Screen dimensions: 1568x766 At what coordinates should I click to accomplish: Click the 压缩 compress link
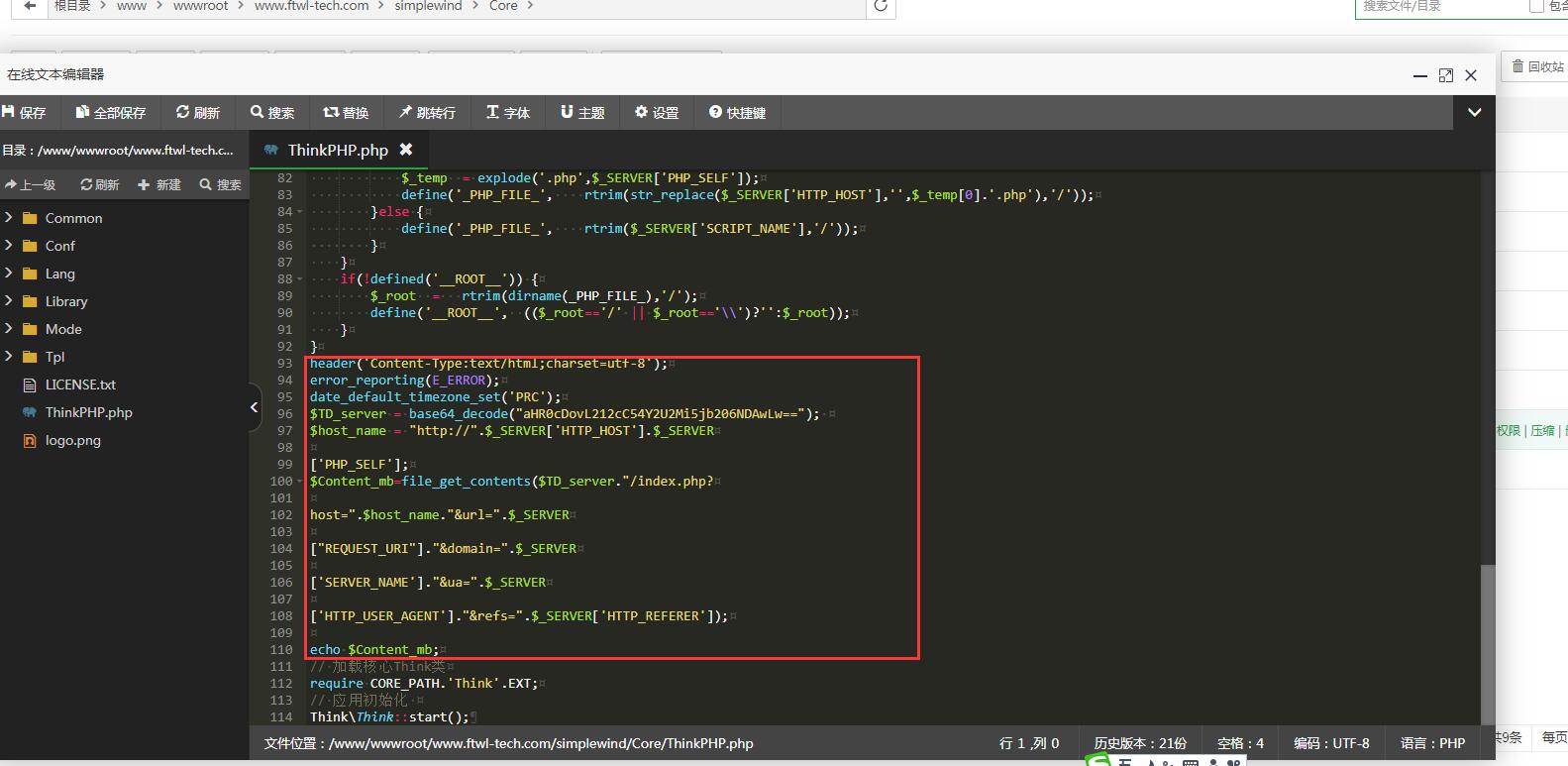1542,430
